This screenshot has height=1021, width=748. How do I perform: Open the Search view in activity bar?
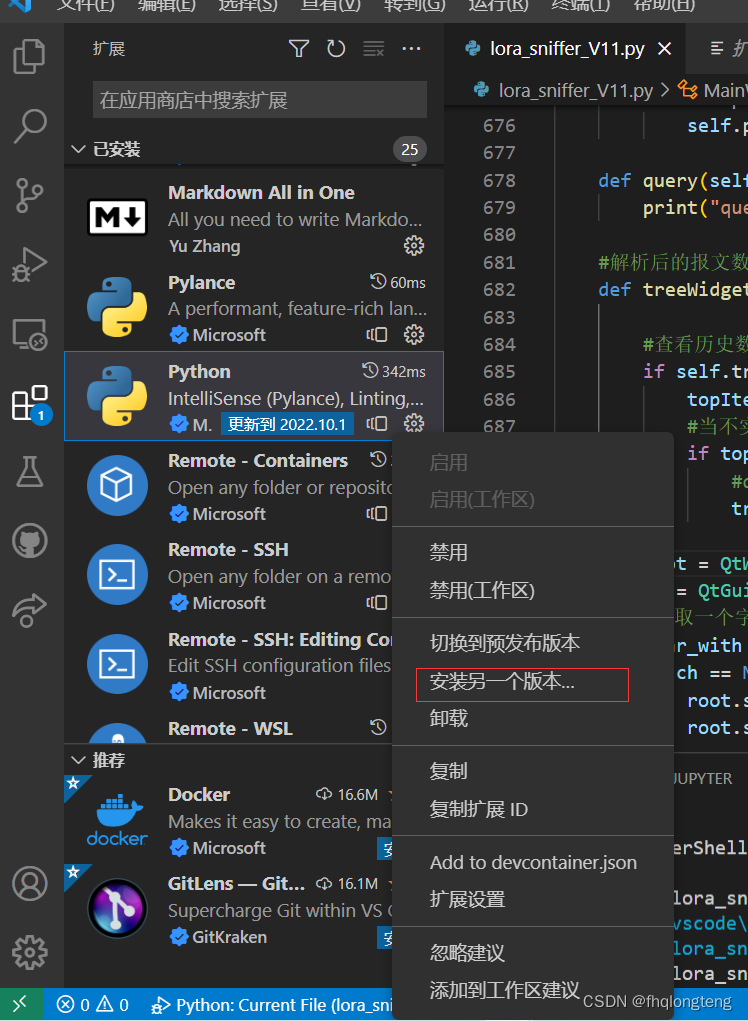click(x=29, y=126)
